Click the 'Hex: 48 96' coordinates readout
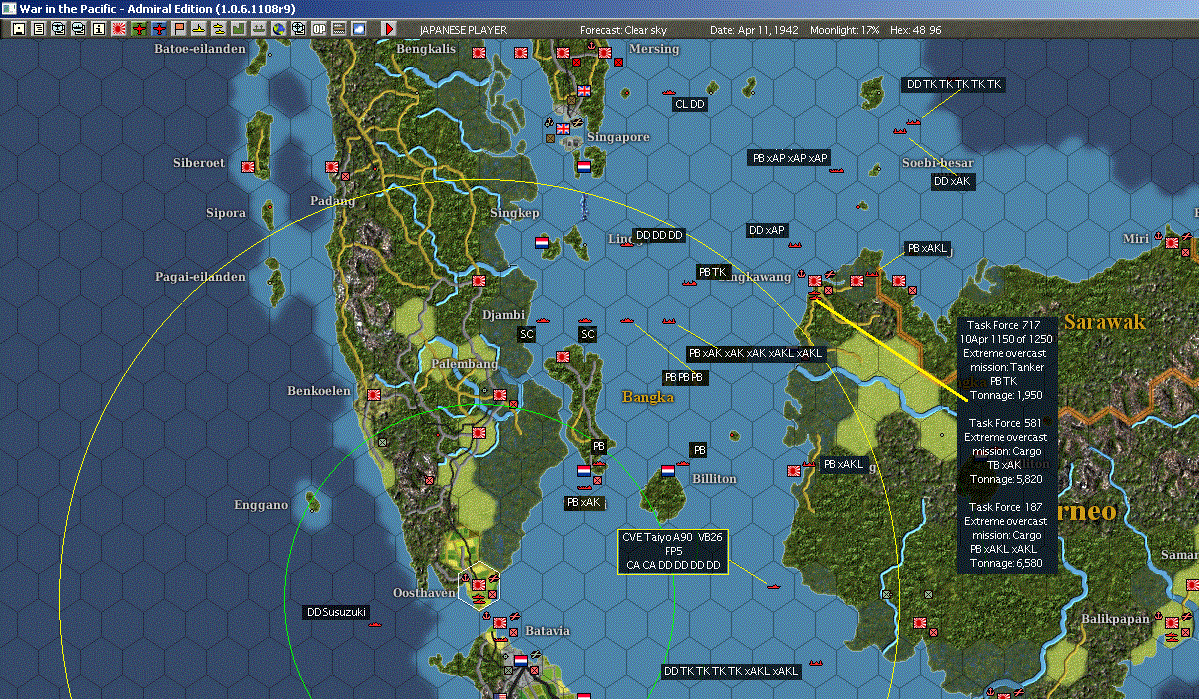1199x699 pixels. click(915, 30)
